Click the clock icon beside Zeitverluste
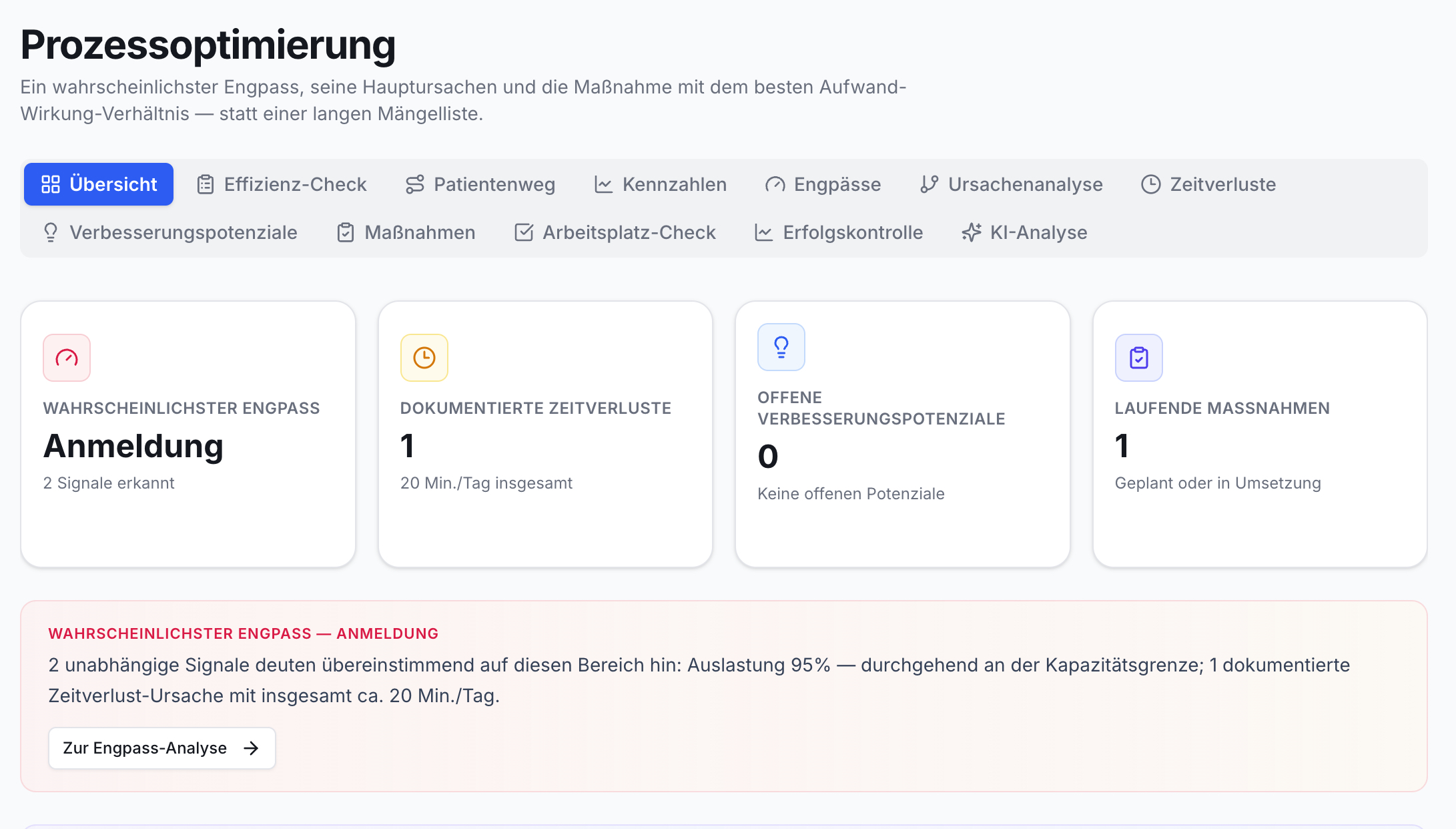The image size is (1456, 829). [x=1151, y=184]
